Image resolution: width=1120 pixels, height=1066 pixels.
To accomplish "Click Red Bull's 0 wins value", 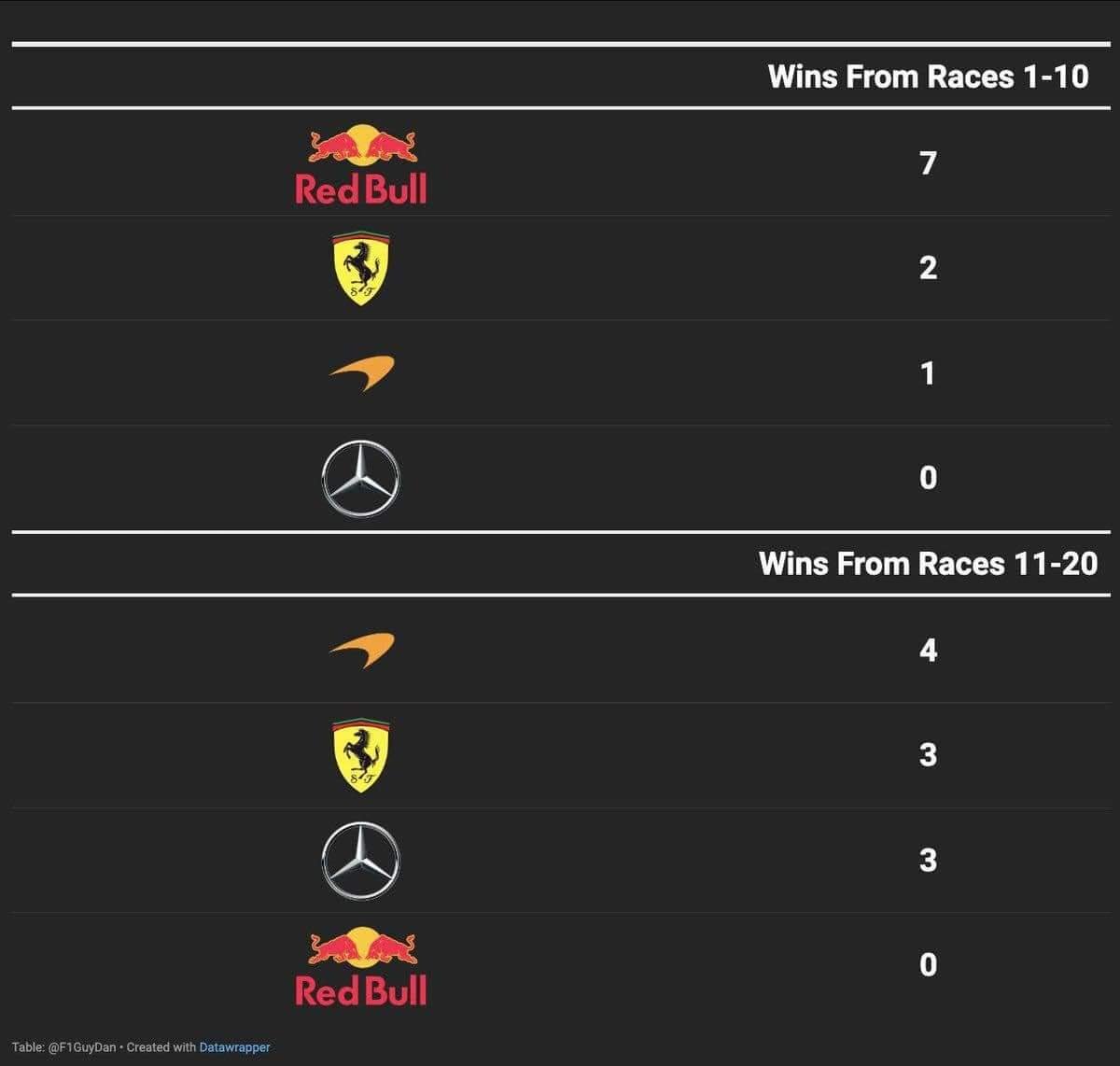I will pyautogui.click(x=928, y=965).
